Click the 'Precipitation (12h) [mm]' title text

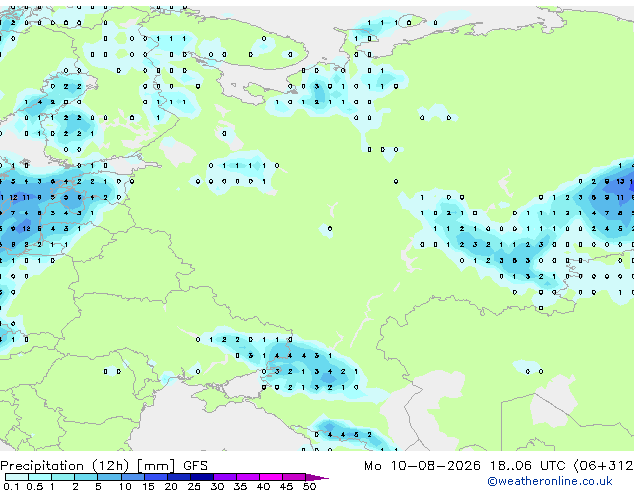pyautogui.click(x=88, y=466)
